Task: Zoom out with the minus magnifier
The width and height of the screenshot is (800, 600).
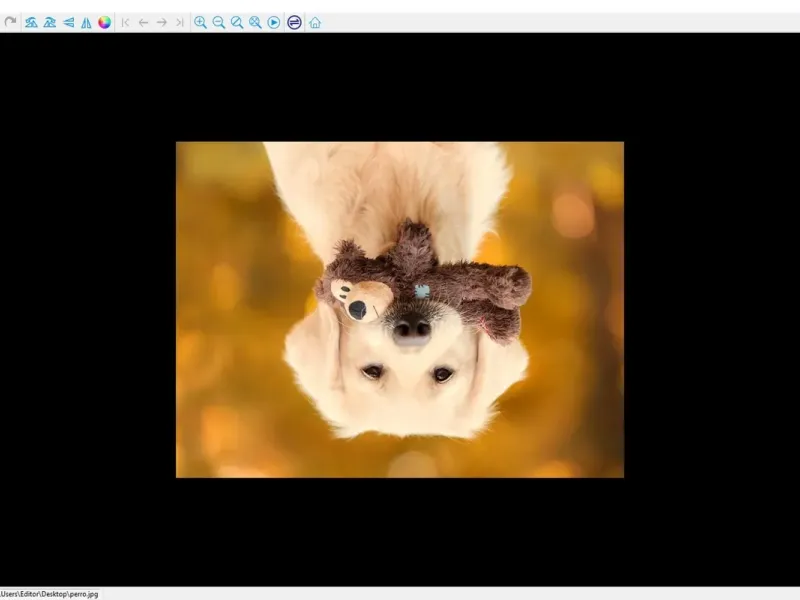Action: click(x=218, y=22)
